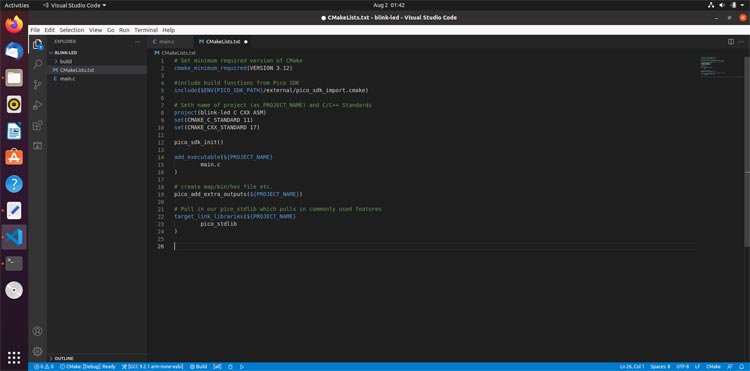
Task: Launch Firefox from the Ubuntu dock
Action: 14,24
